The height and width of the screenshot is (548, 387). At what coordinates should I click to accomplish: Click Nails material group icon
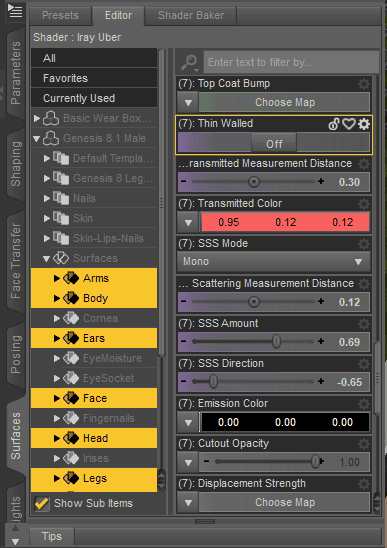[x=61, y=199]
